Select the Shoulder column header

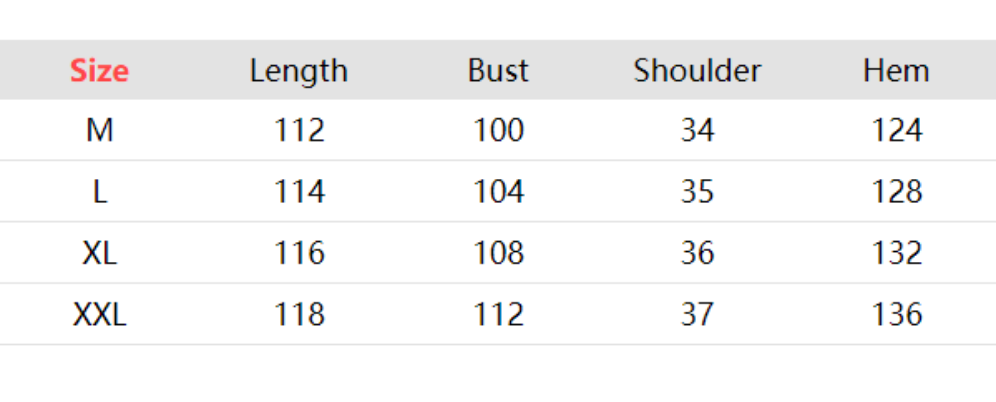point(697,71)
